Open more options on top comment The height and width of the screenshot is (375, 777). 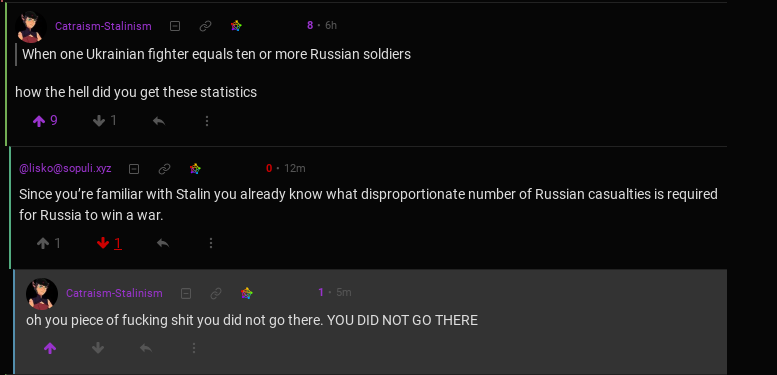[207, 121]
